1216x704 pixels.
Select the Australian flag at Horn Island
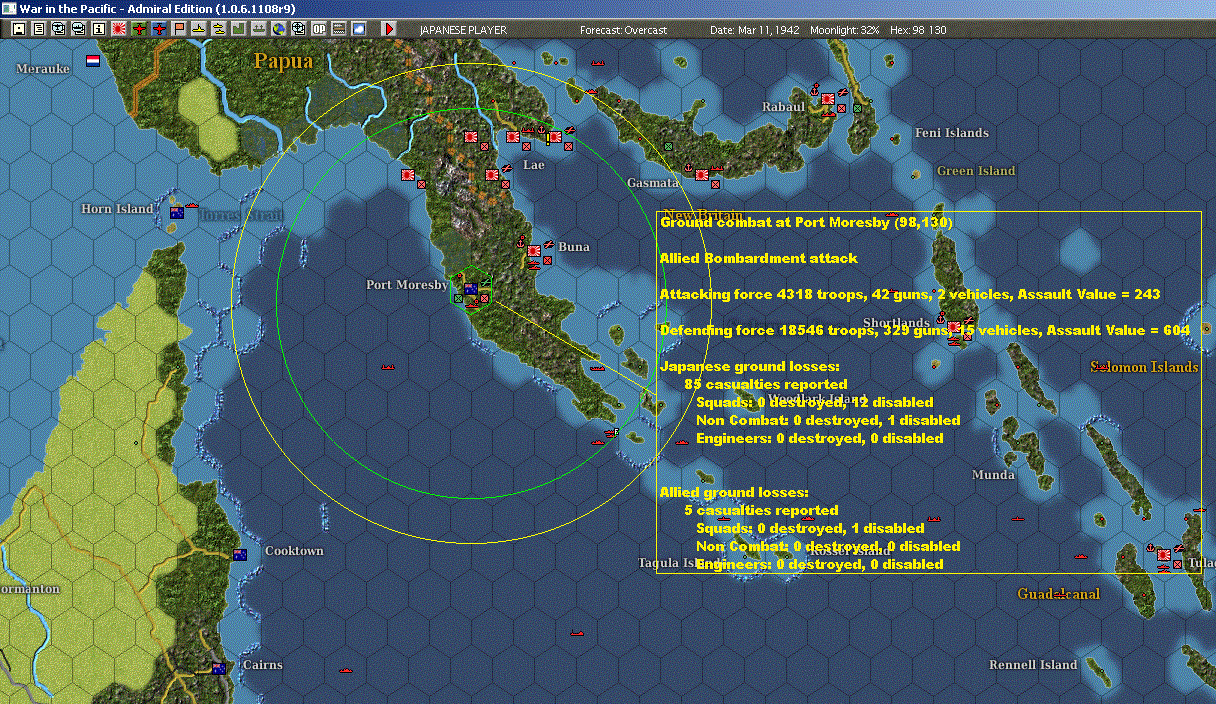click(x=177, y=212)
